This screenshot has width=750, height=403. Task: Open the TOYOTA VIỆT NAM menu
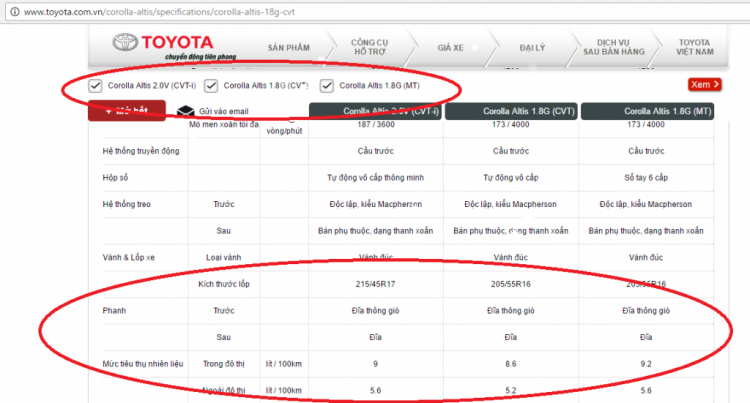click(695, 47)
